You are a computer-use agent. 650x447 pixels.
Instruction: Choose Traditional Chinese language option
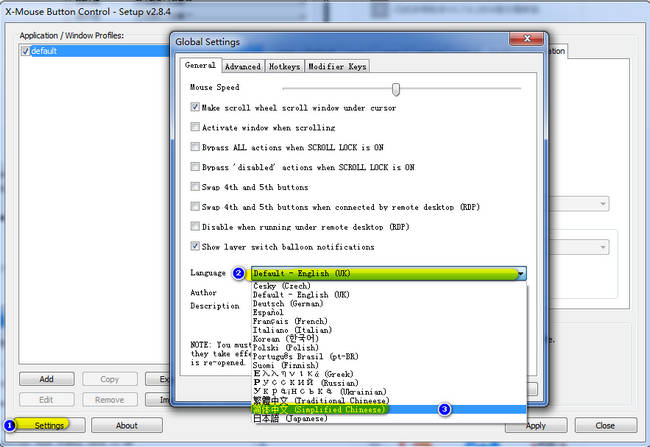pos(389,401)
